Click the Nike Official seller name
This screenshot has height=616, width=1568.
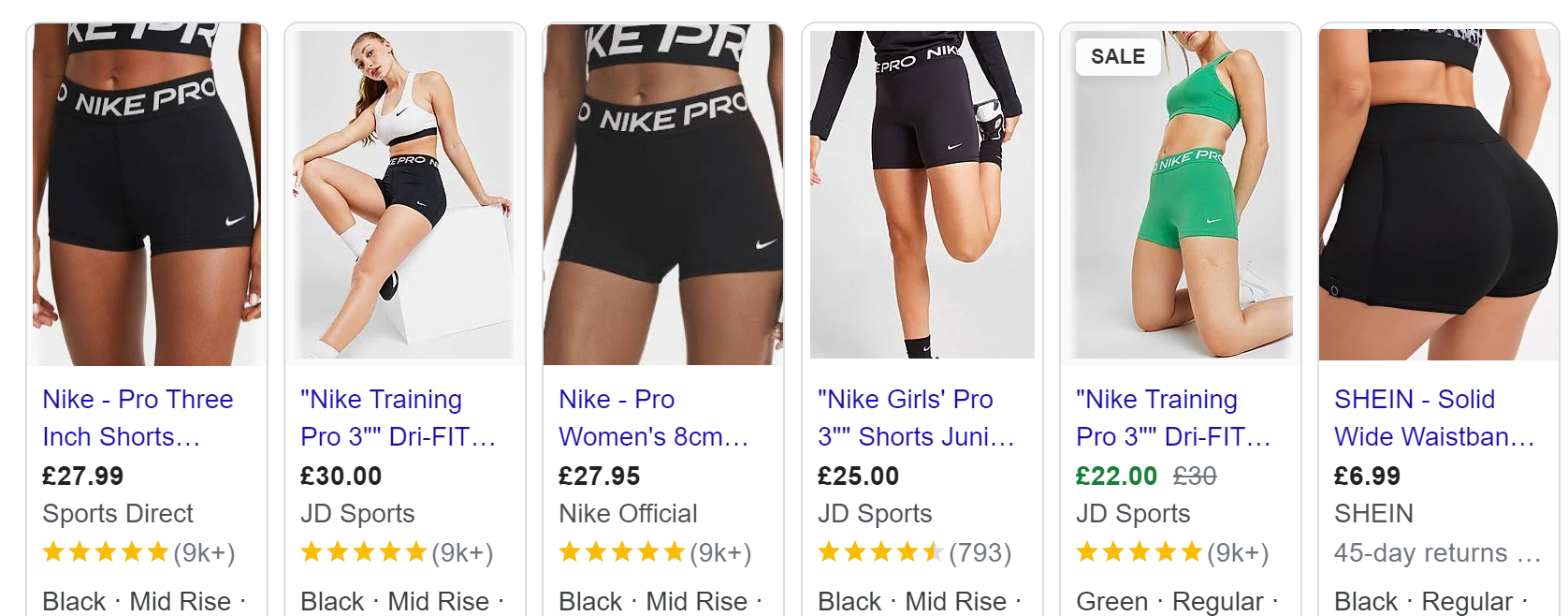(628, 513)
